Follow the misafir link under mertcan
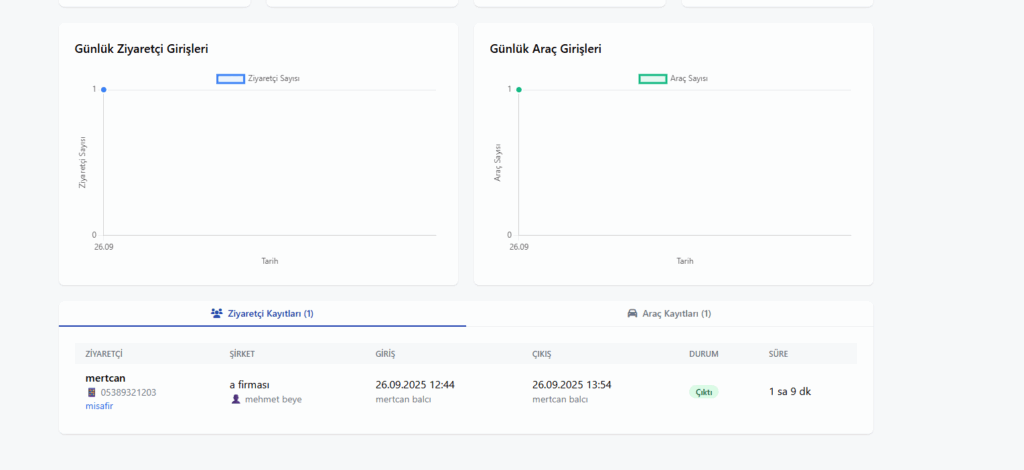1024x470 pixels. [x=99, y=406]
